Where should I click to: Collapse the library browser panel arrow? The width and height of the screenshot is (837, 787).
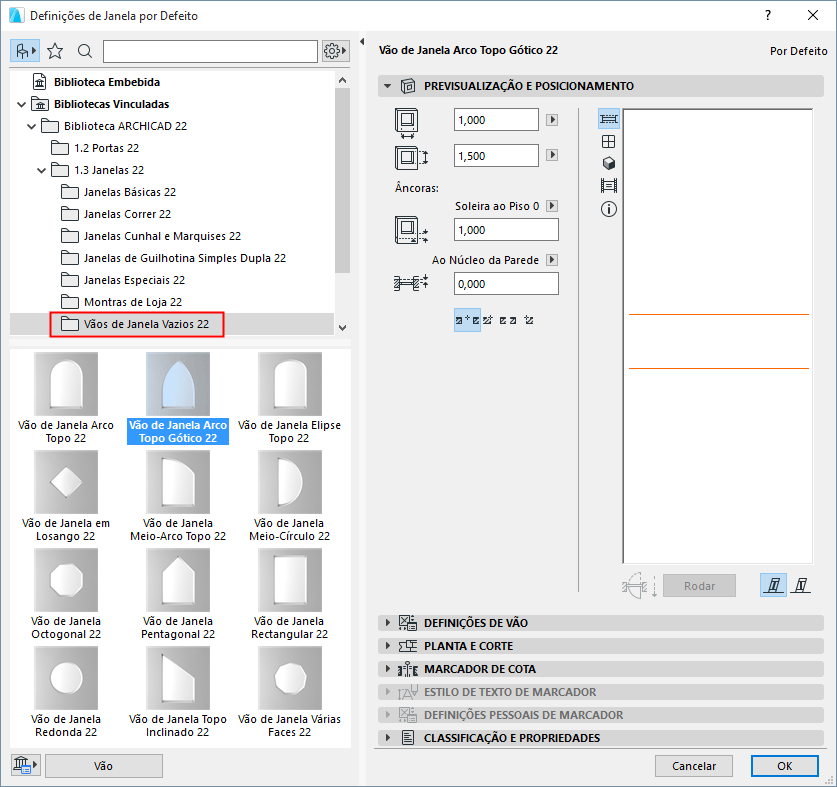click(x=362, y=41)
